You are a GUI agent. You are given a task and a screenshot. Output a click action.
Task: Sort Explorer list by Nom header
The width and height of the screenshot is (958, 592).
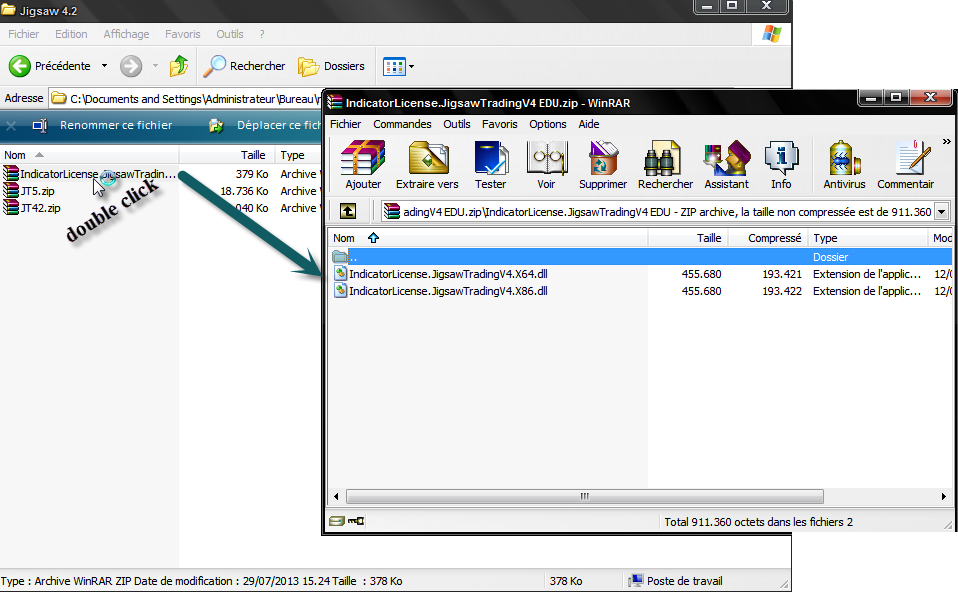pos(89,155)
